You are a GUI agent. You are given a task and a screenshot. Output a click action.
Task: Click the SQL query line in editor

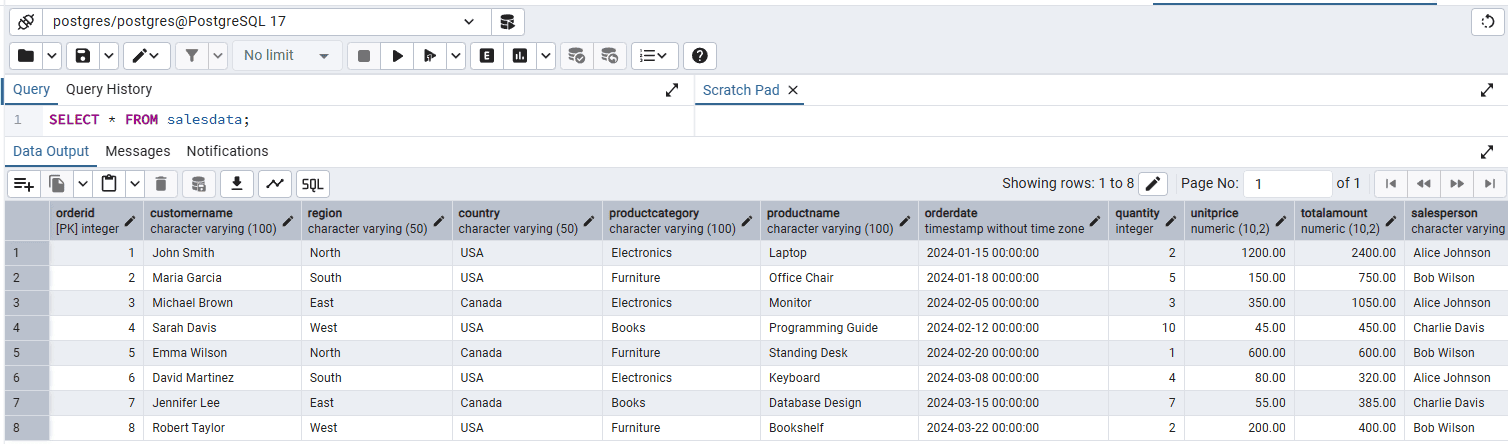pyautogui.click(x=149, y=120)
